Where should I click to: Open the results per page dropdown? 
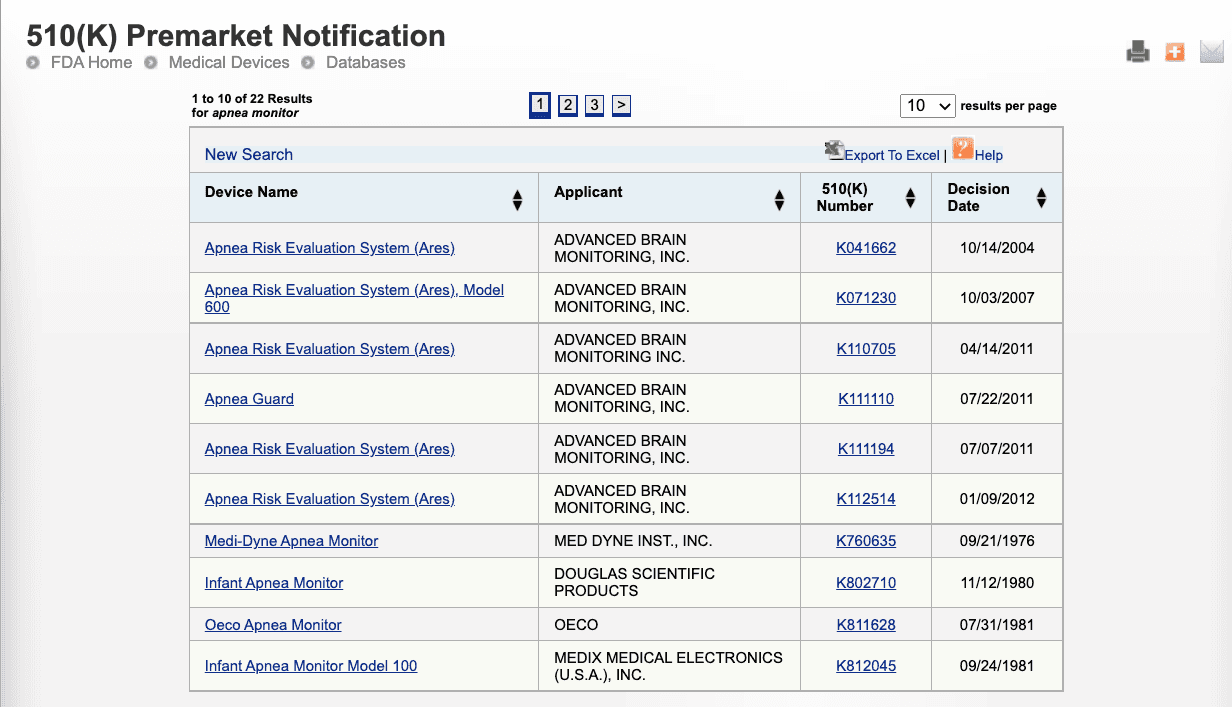928,105
